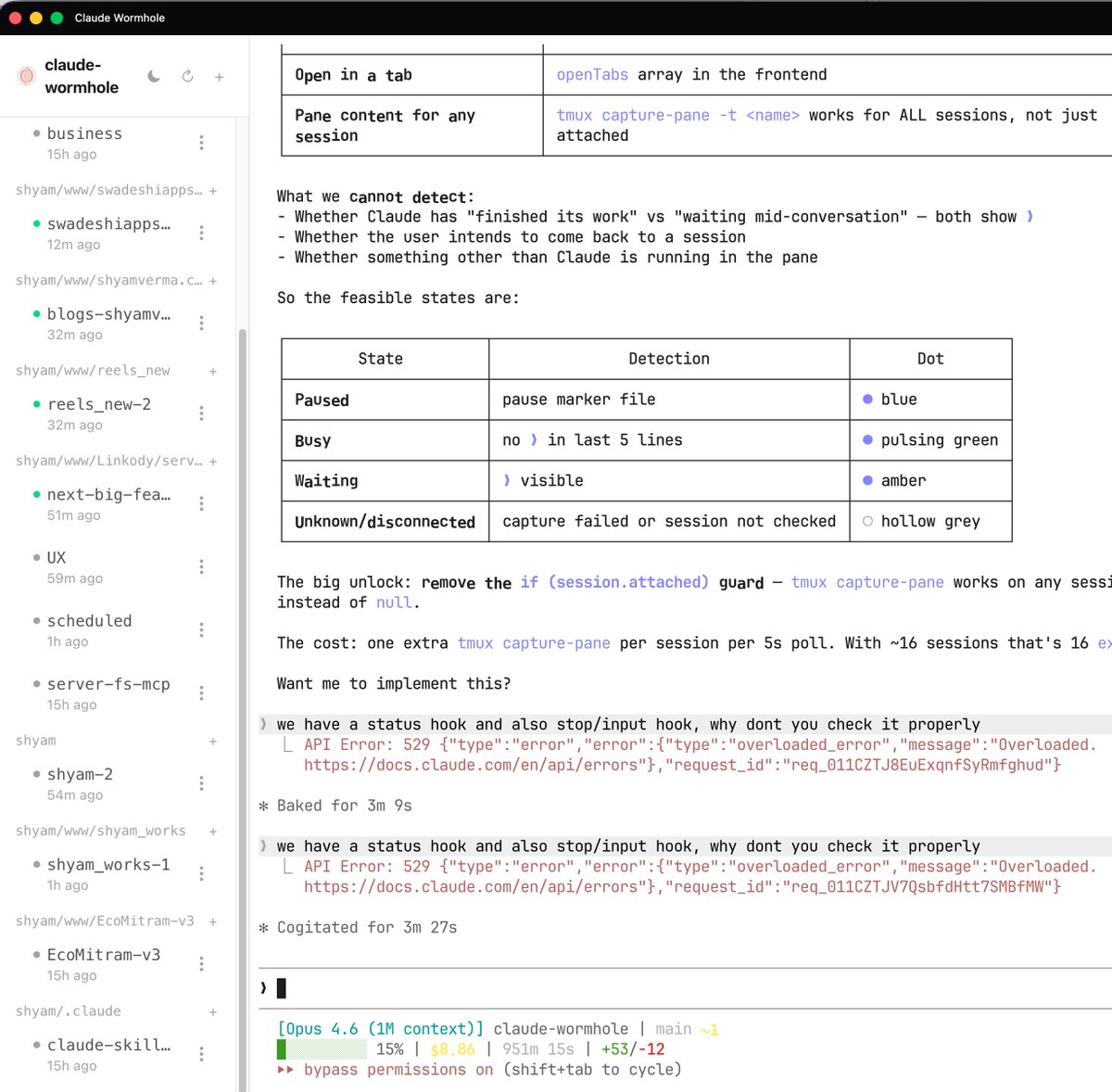
Task: Click the +53/-12 diff indicator
Action: pos(633,1049)
